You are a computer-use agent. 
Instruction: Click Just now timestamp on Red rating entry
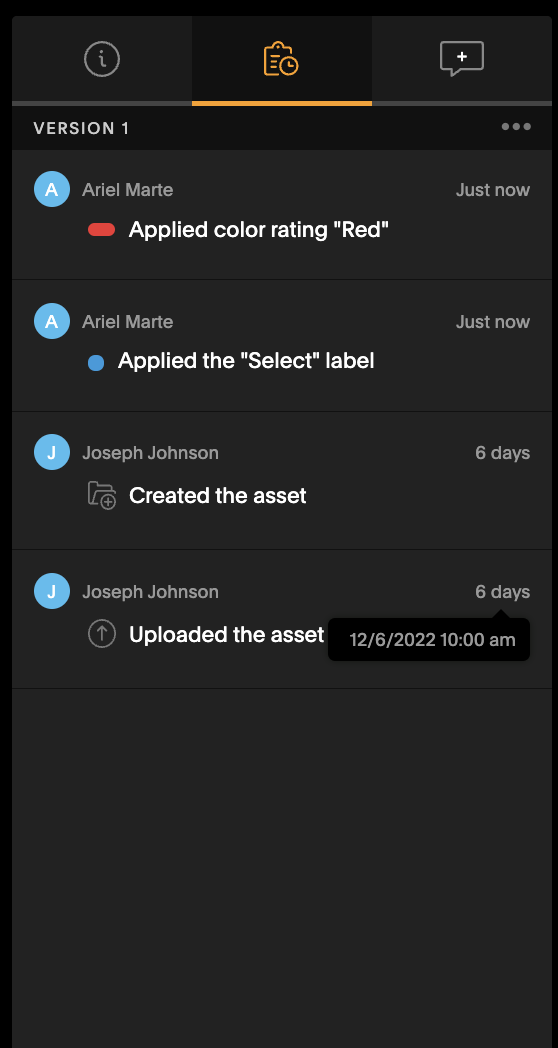pos(493,190)
